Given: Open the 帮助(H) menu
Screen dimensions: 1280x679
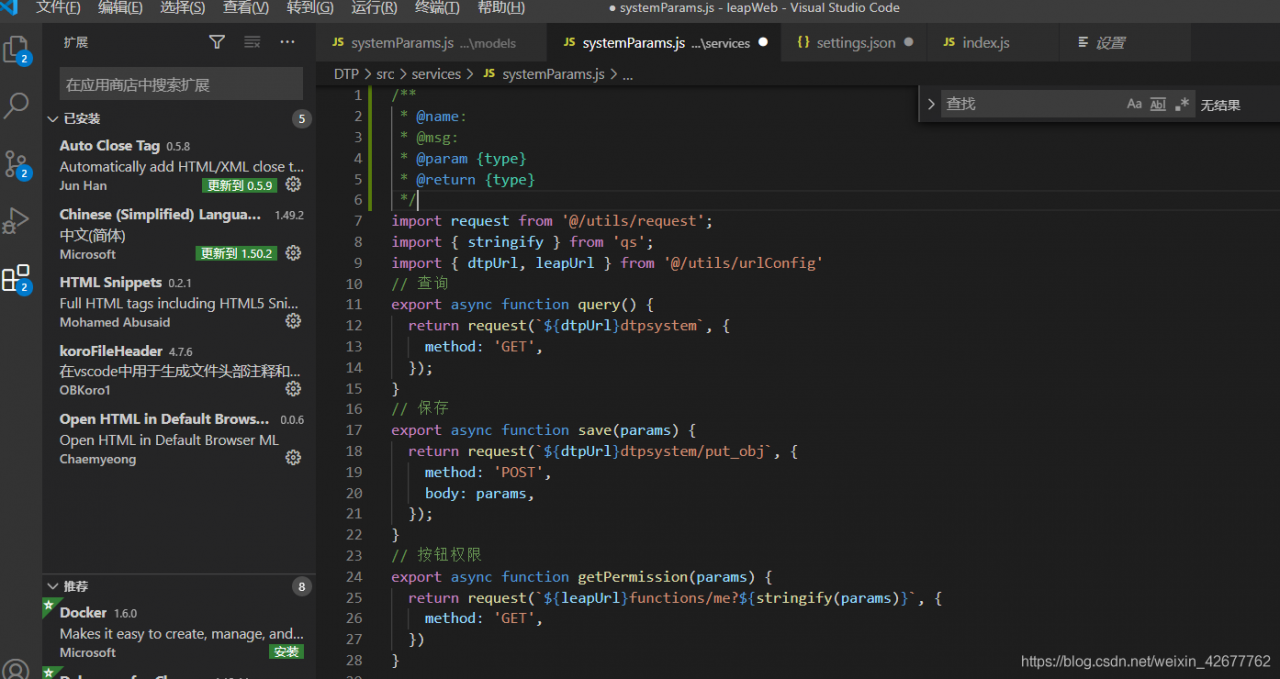Looking at the screenshot, I should point(501,8).
